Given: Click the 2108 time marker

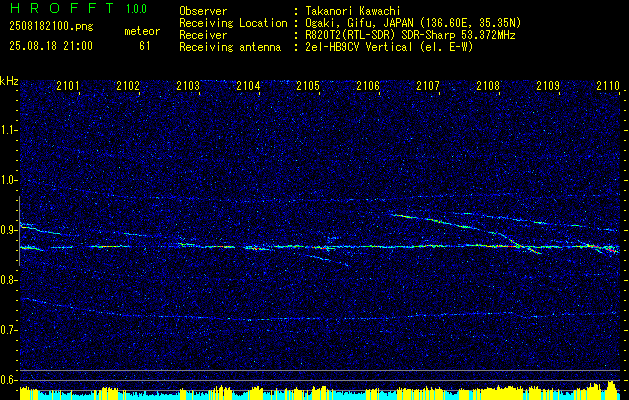Looking at the screenshot, I should 488,85.
